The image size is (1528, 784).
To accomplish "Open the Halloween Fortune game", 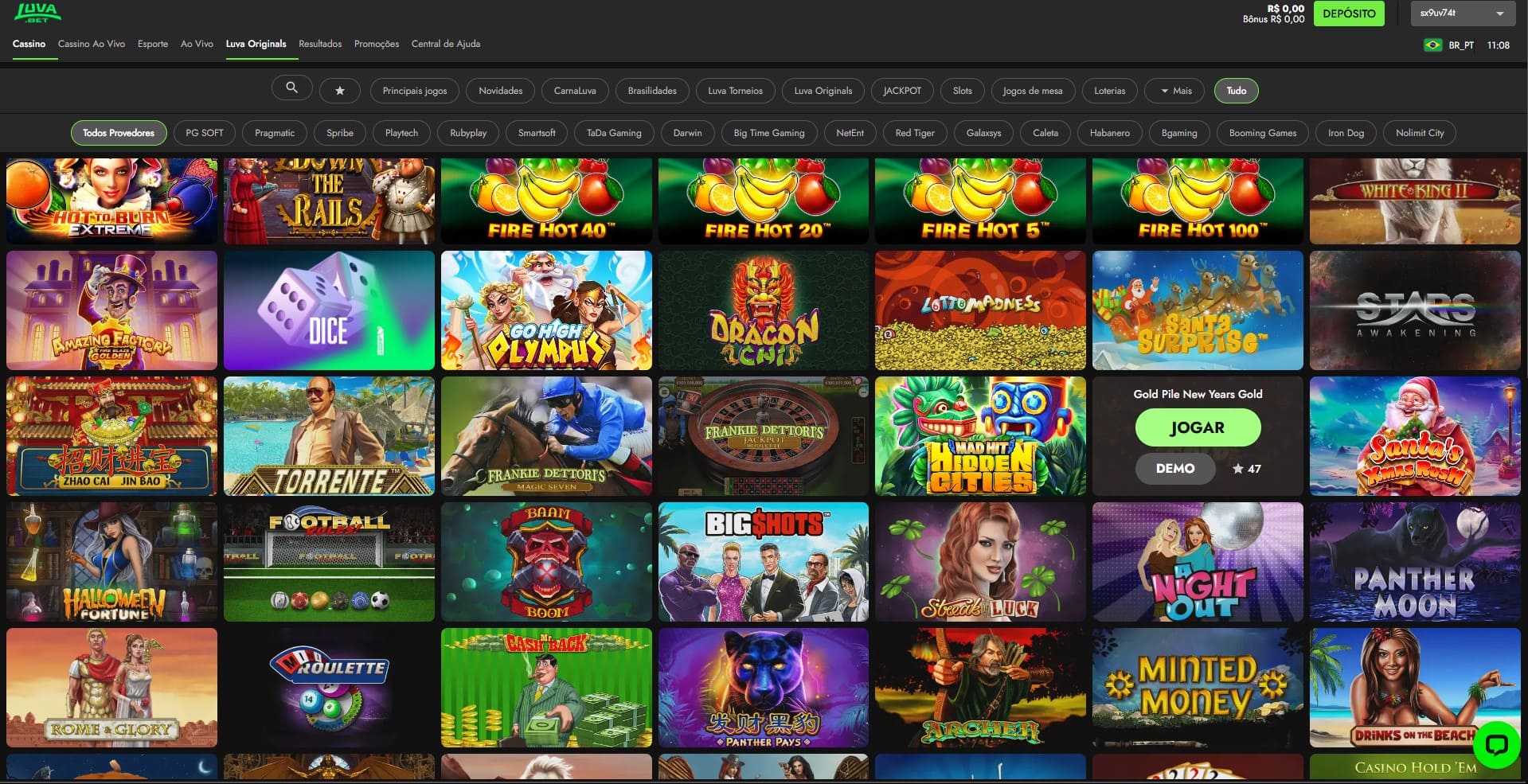I will pos(111,562).
